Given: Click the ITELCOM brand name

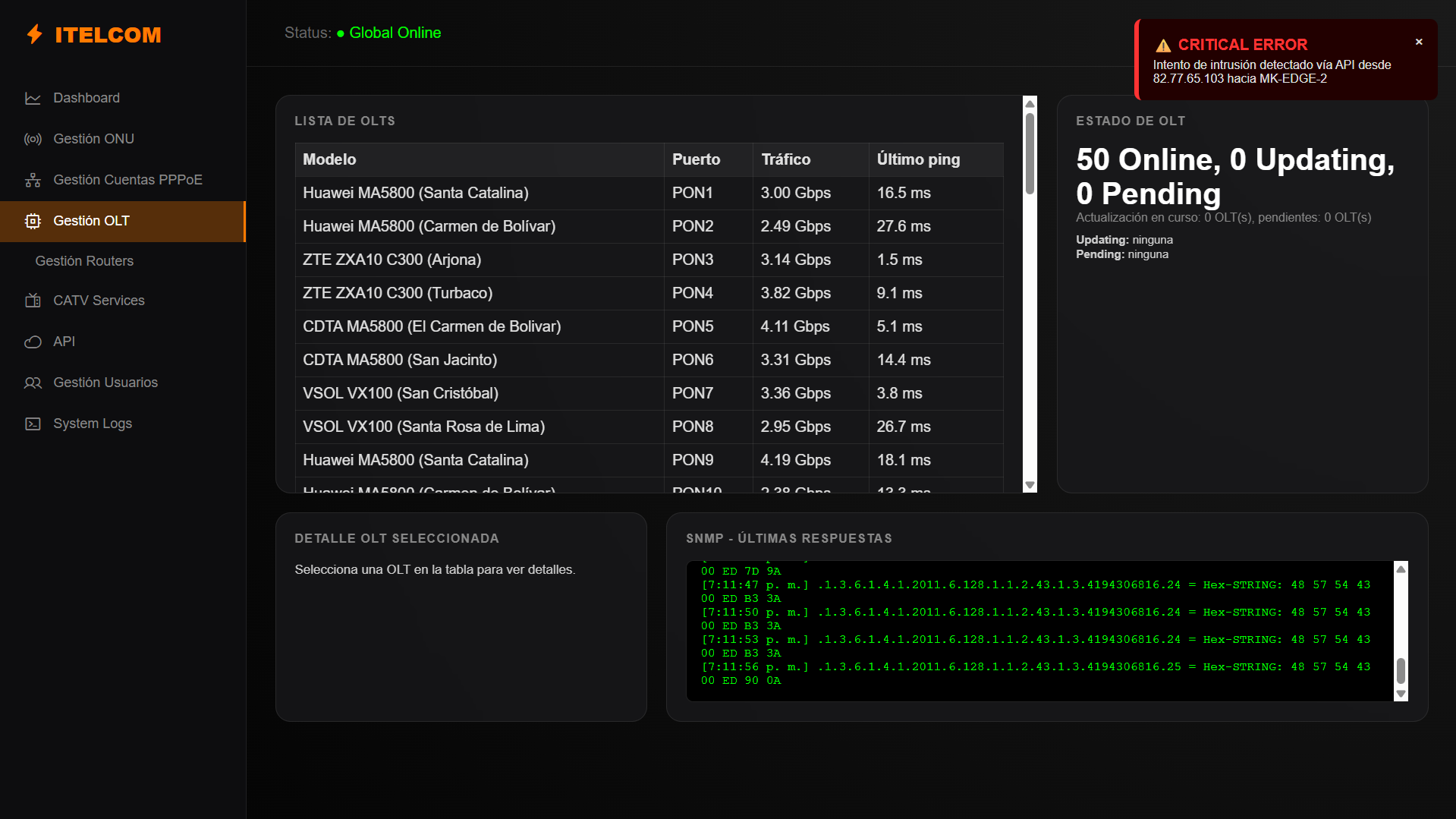Looking at the screenshot, I should tap(108, 35).
